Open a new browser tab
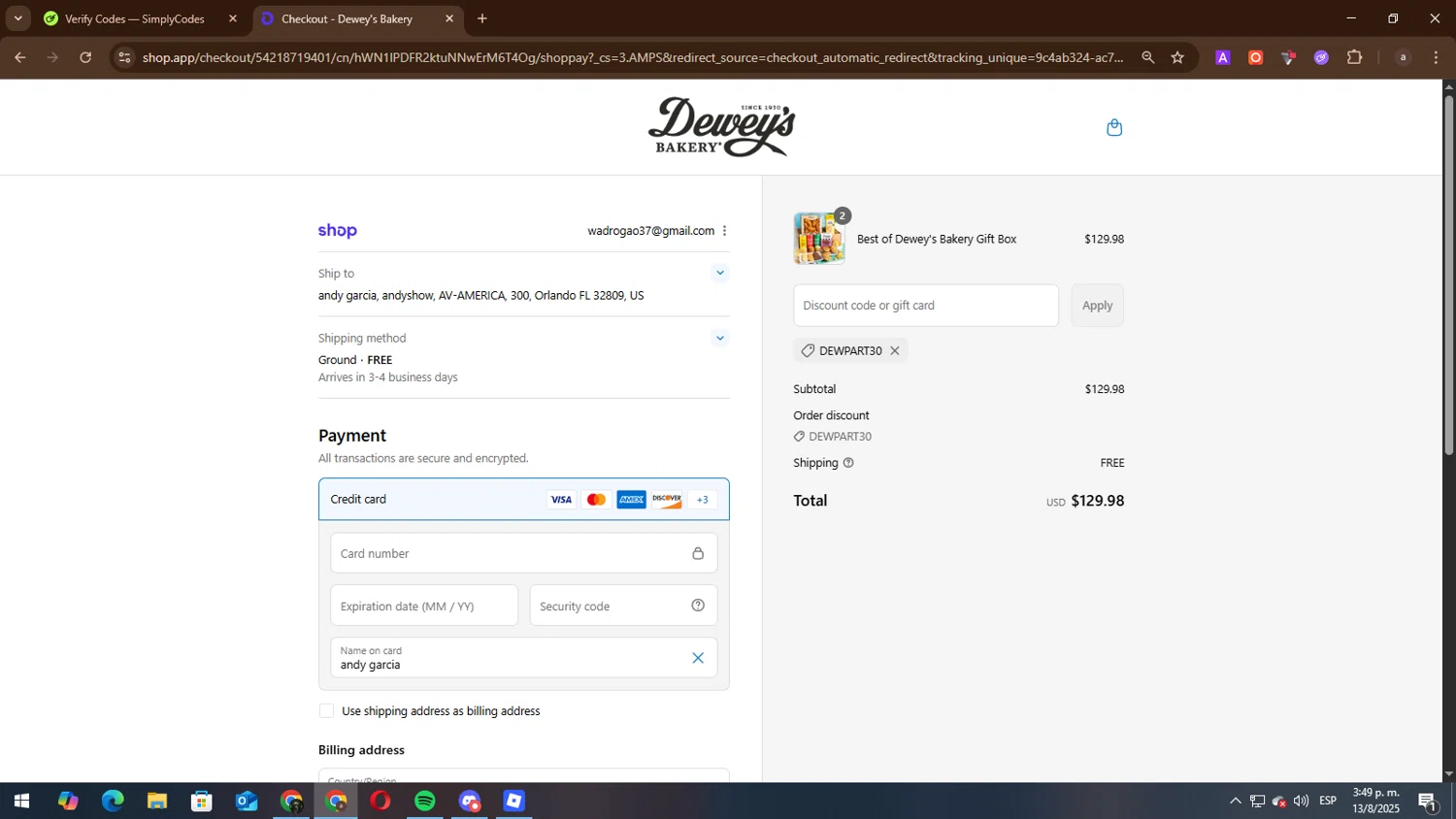This screenshot has width=1456, height=819. pos(482,18)
